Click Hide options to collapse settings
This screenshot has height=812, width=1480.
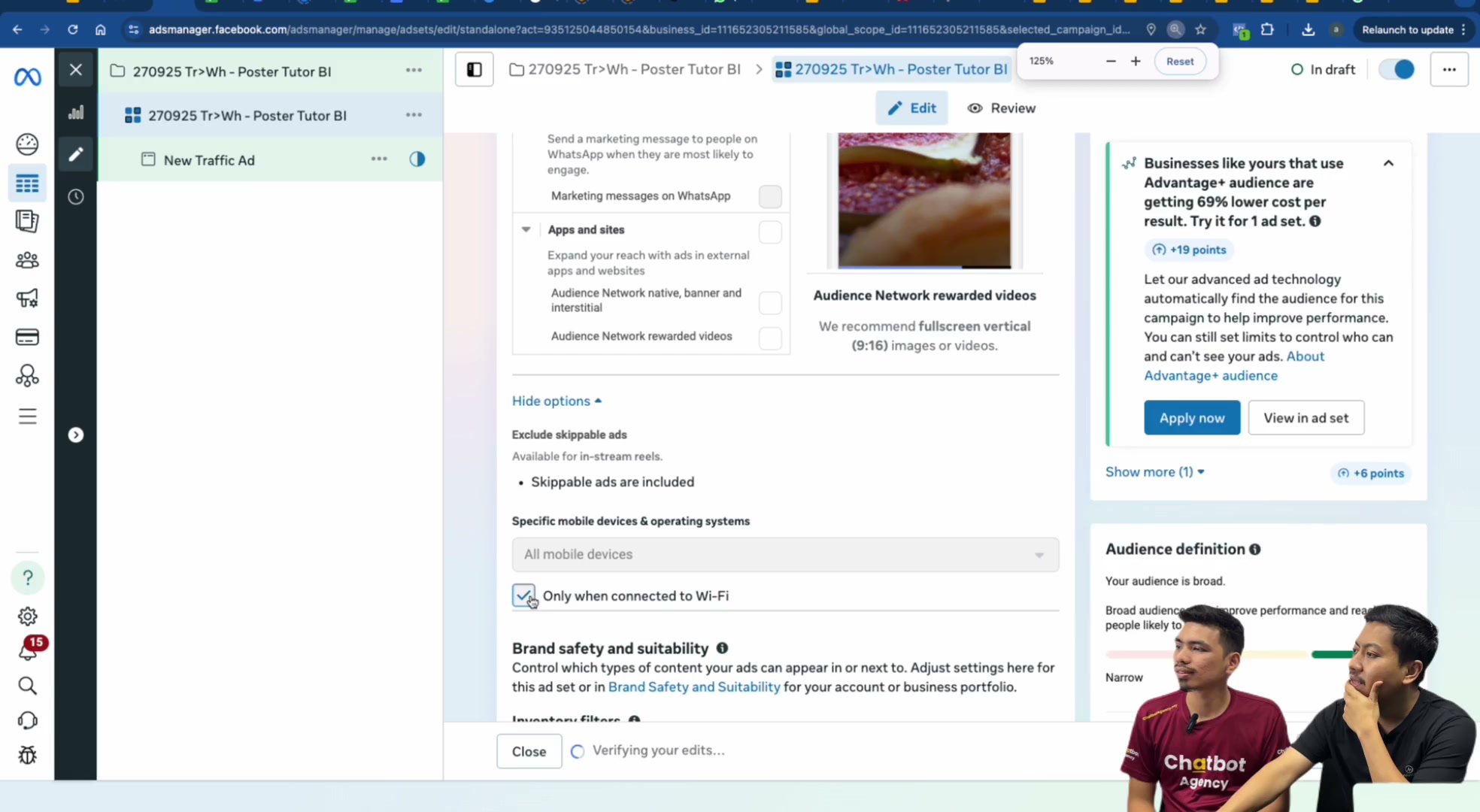(x=557, y=401)
